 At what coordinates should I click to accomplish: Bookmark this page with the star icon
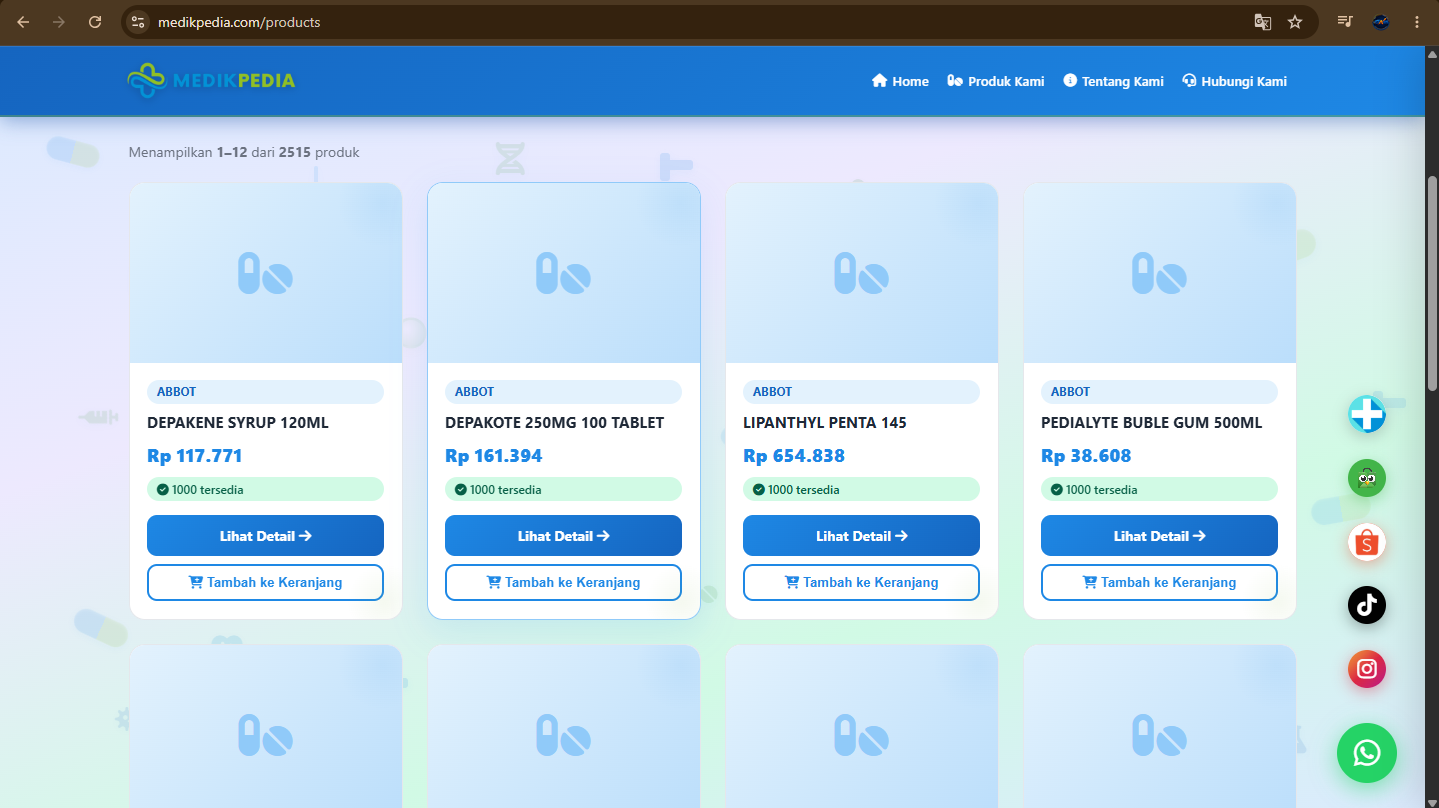[1295, 22]
